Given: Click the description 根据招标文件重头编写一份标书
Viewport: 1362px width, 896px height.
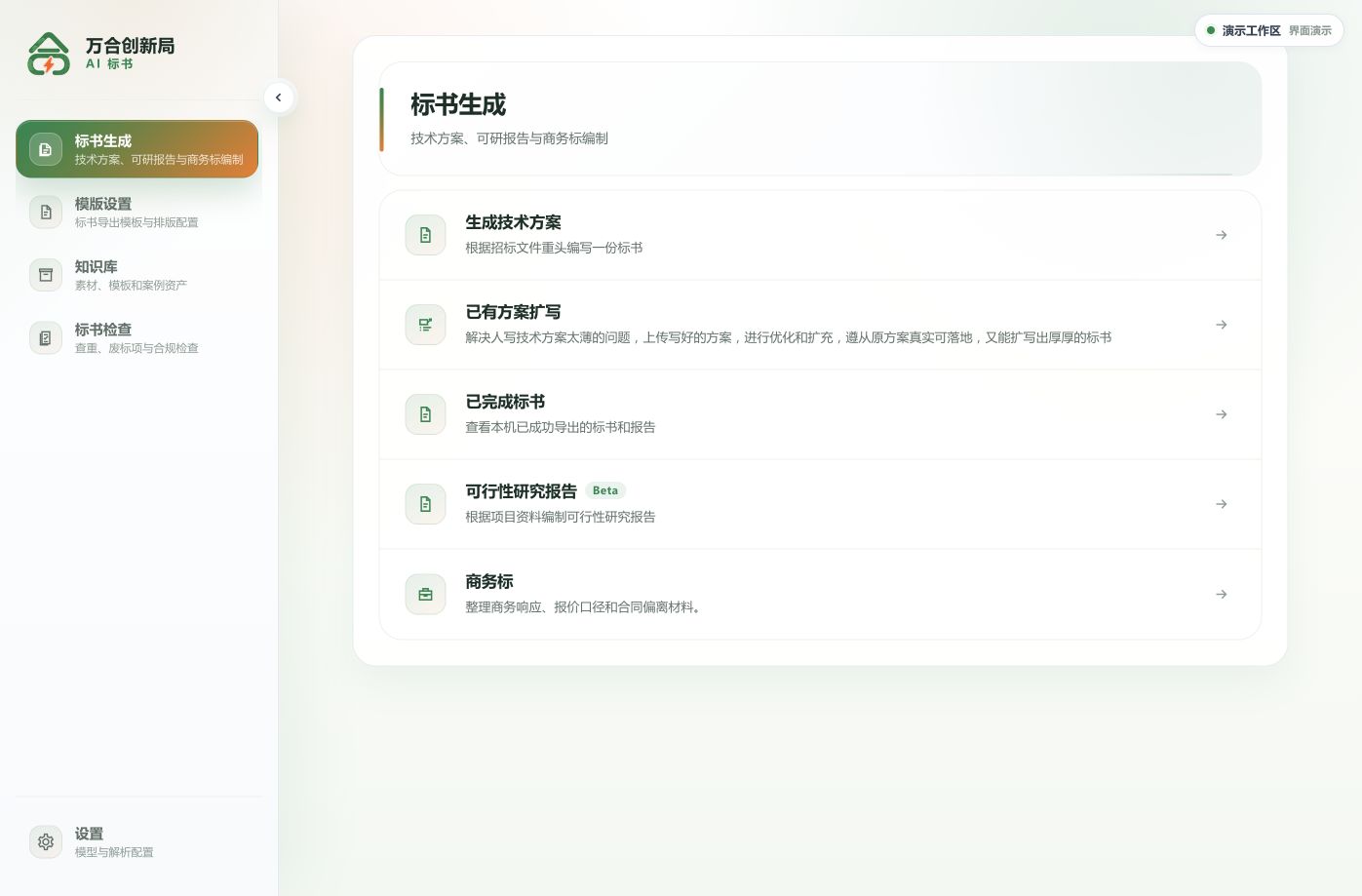Looking at the screenshot, I should (x=554, y=248).
